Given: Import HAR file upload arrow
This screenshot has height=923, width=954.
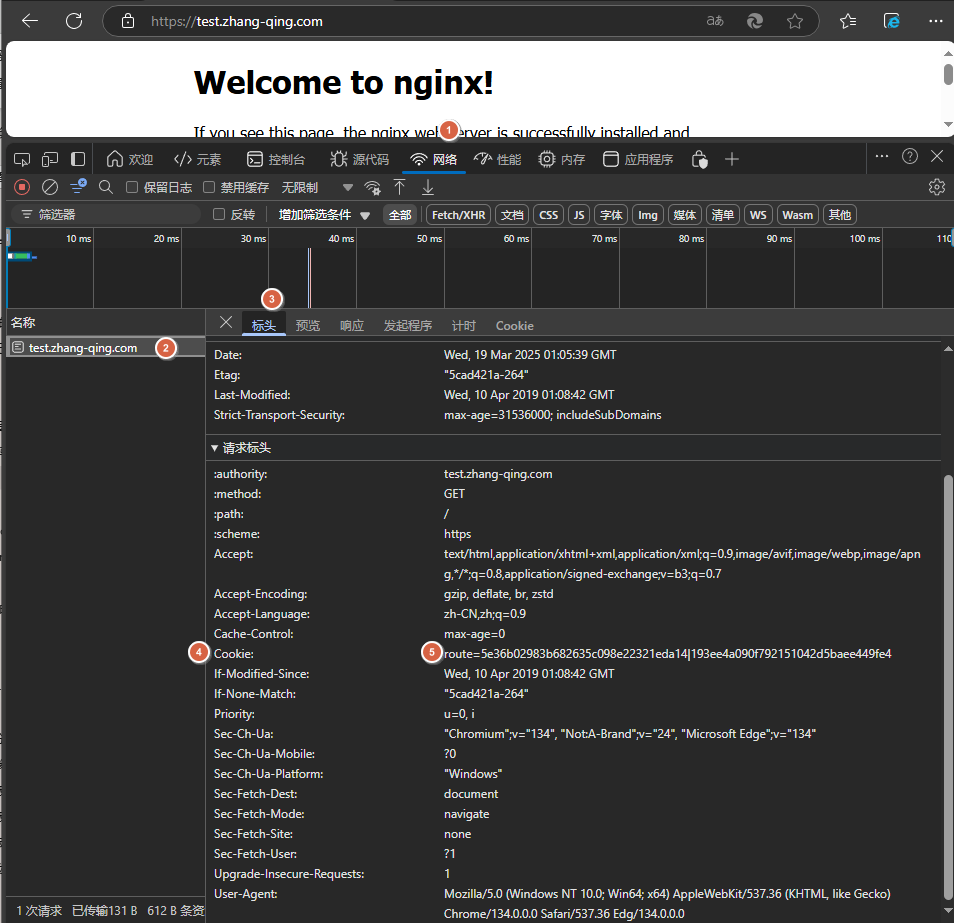Looking at the screenshot, I should click(x=400, y=187).
